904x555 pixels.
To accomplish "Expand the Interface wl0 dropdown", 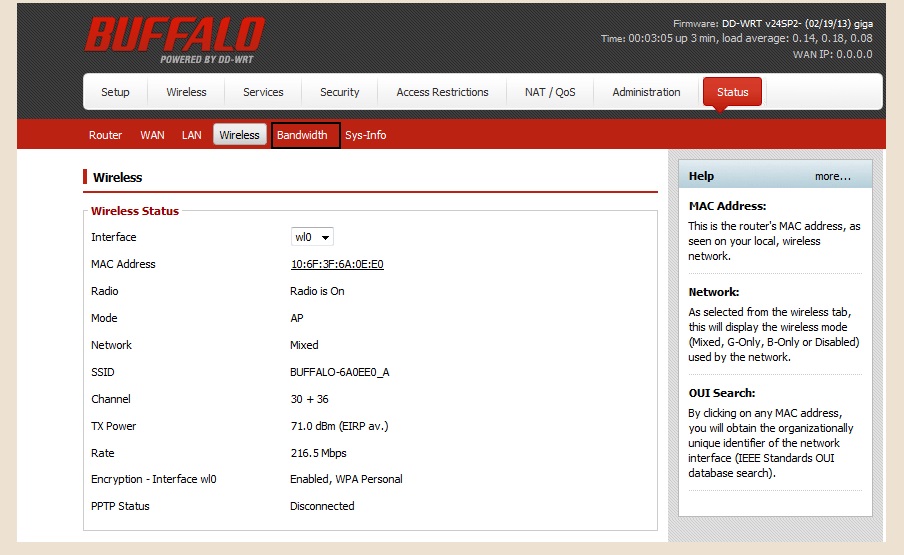I will point(312,237).
